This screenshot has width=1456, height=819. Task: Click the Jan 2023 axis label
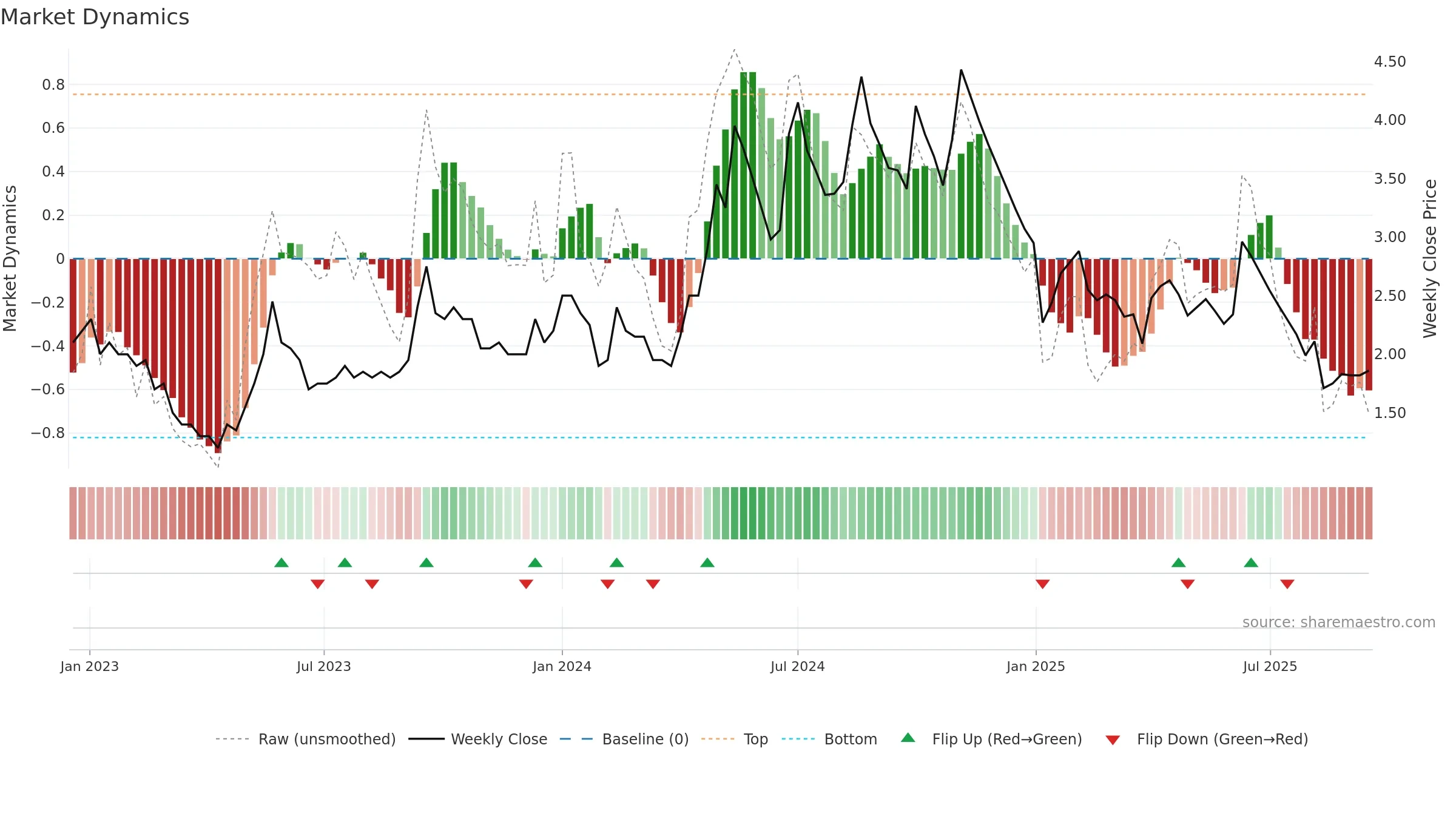(x=89, y=666)
